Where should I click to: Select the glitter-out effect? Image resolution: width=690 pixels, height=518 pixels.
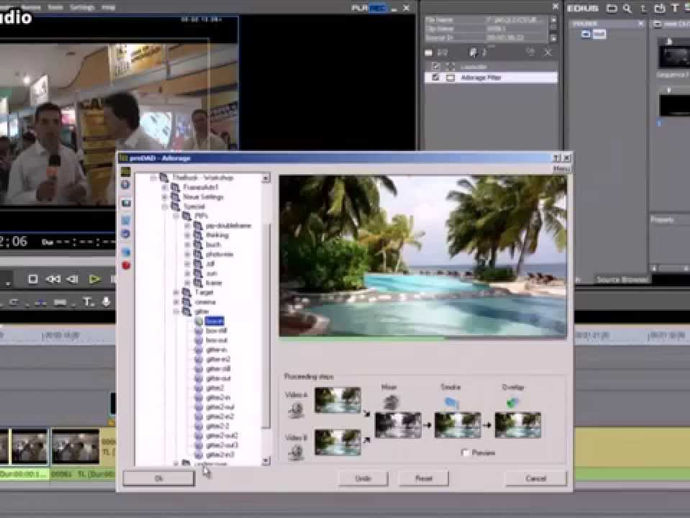pos(218,378)
